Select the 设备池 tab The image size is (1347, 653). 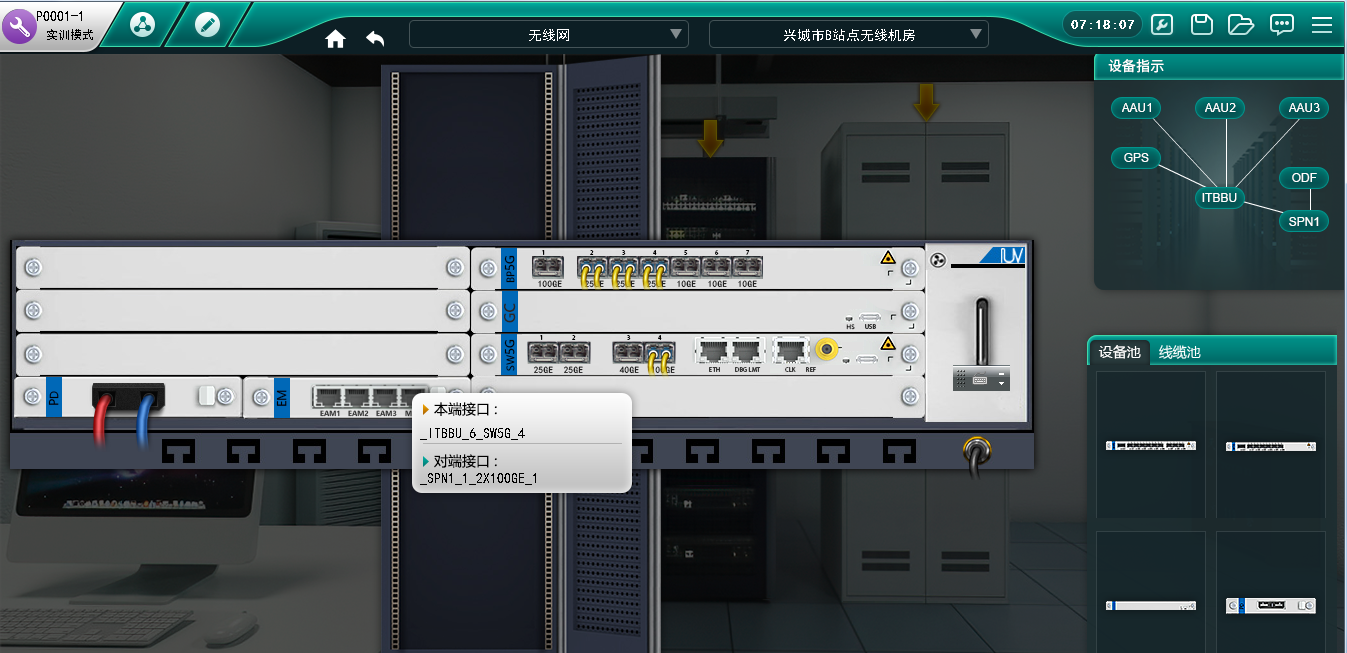[1119, 352]
